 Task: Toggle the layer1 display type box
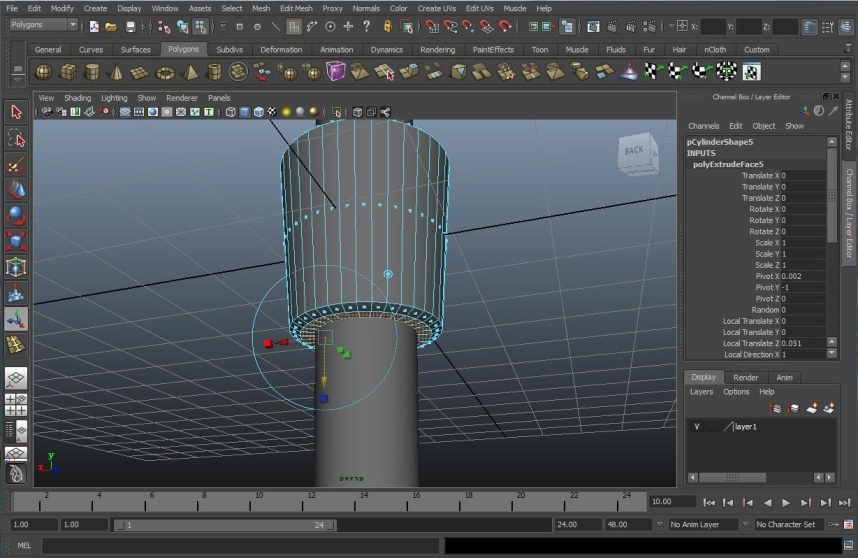(712, 427)
